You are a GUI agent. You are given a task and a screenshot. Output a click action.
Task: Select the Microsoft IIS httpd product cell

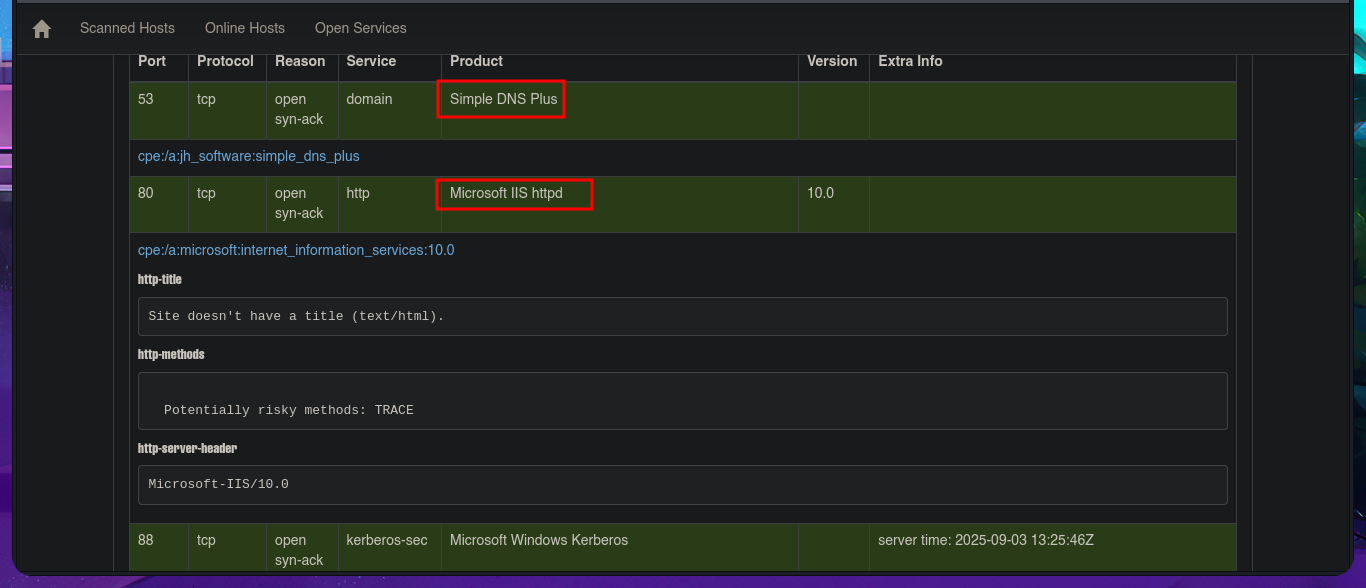[x=506, y=193]
